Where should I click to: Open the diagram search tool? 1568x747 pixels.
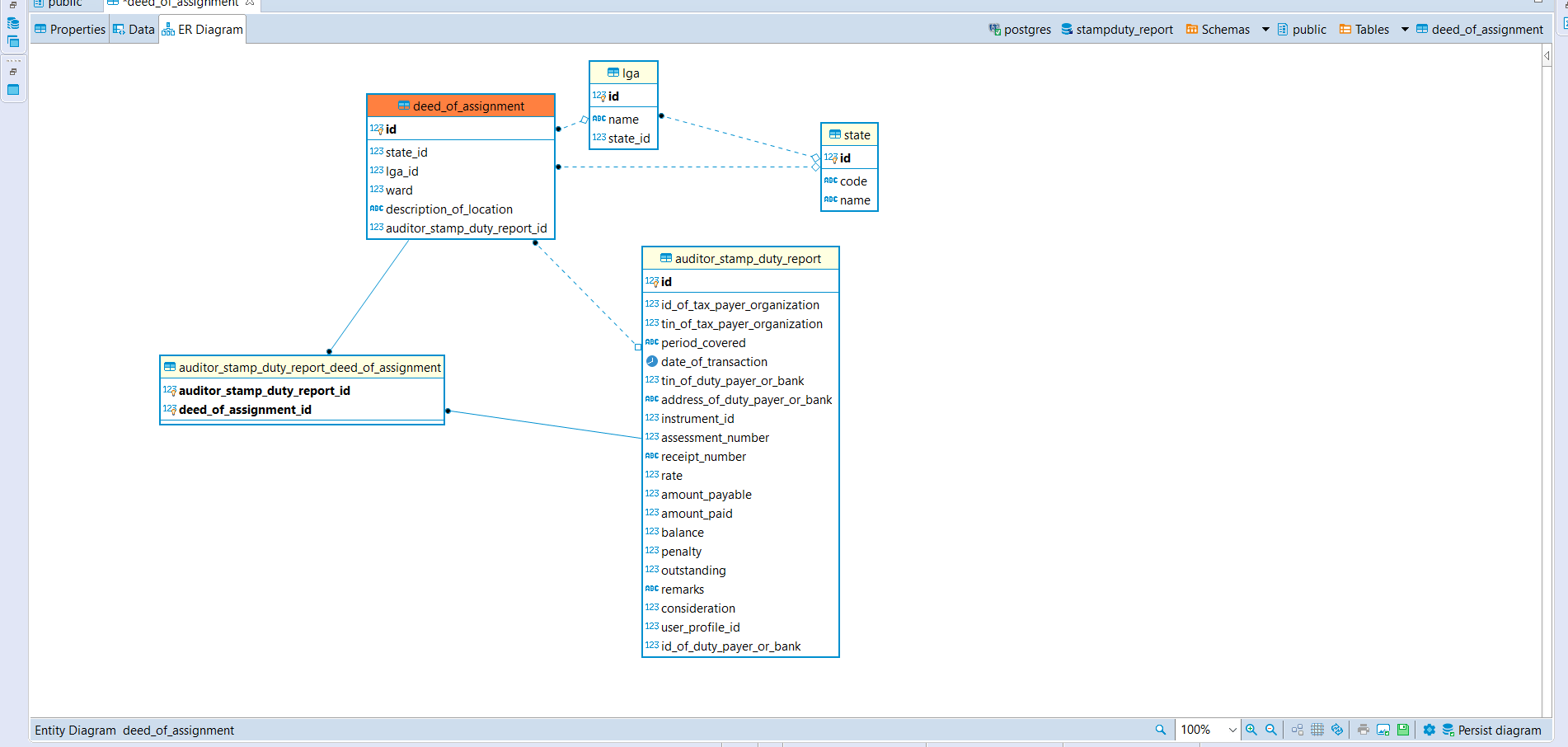pyautogui.click(x=1161, y=730)
